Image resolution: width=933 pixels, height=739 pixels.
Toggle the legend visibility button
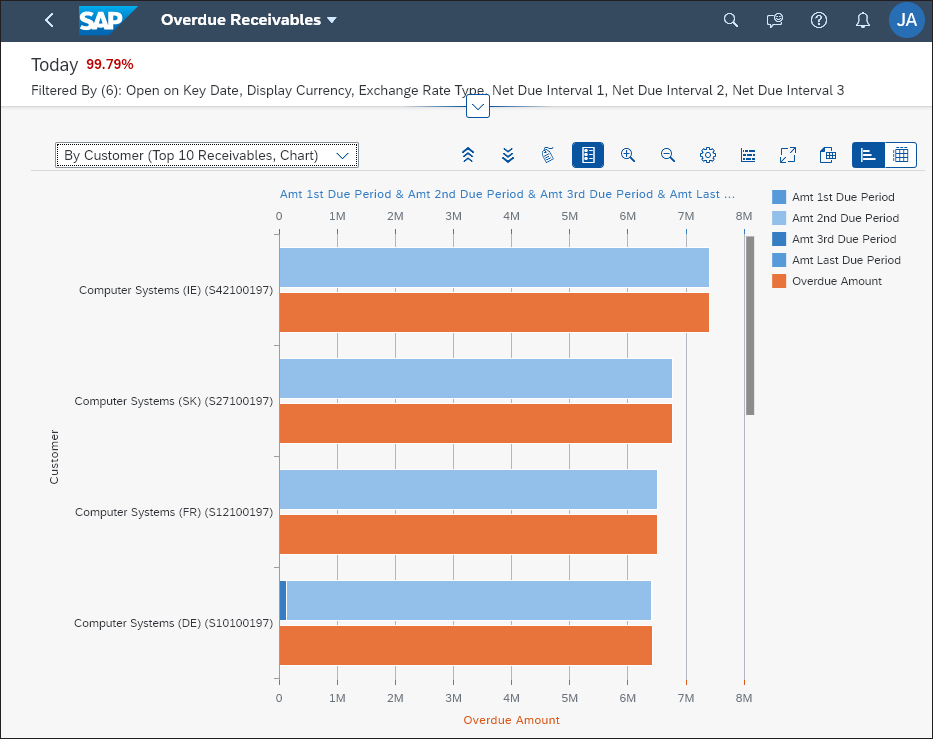pos(588,155)
